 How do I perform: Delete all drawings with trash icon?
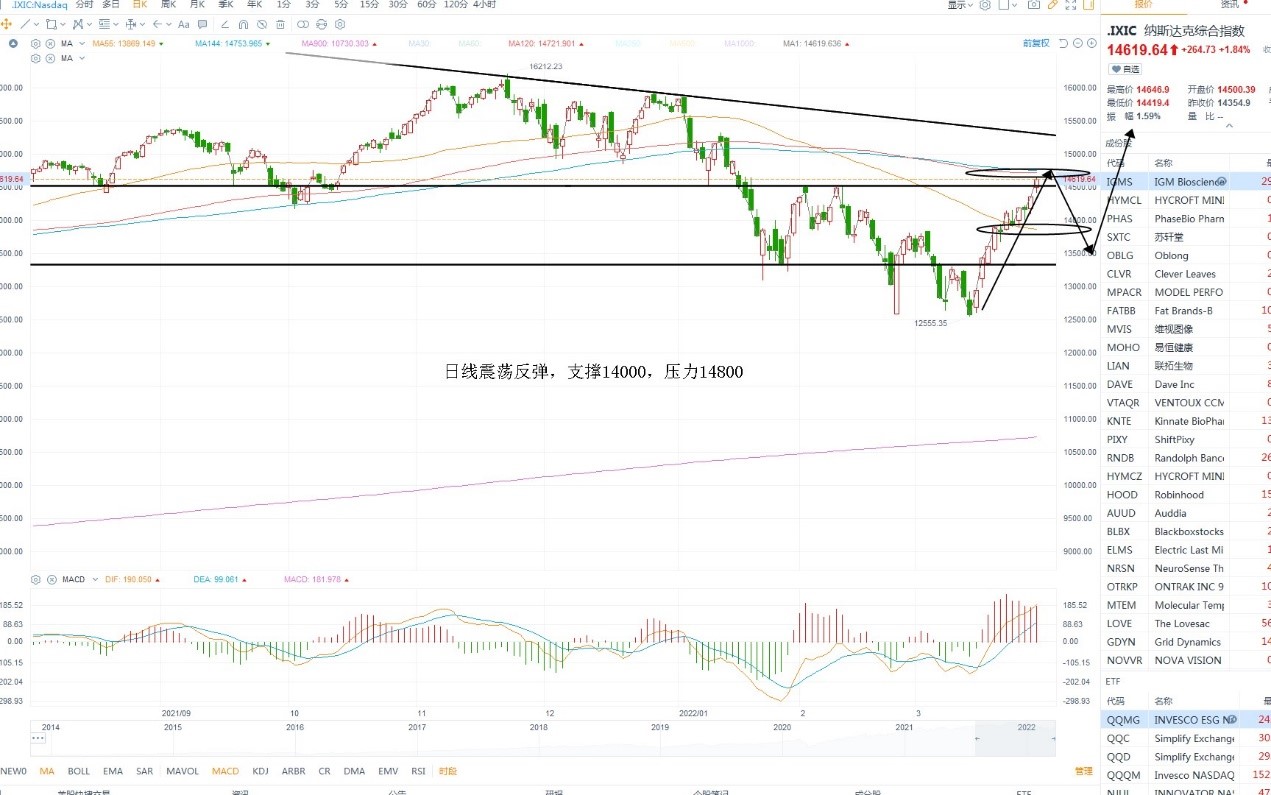pos(280,24)
